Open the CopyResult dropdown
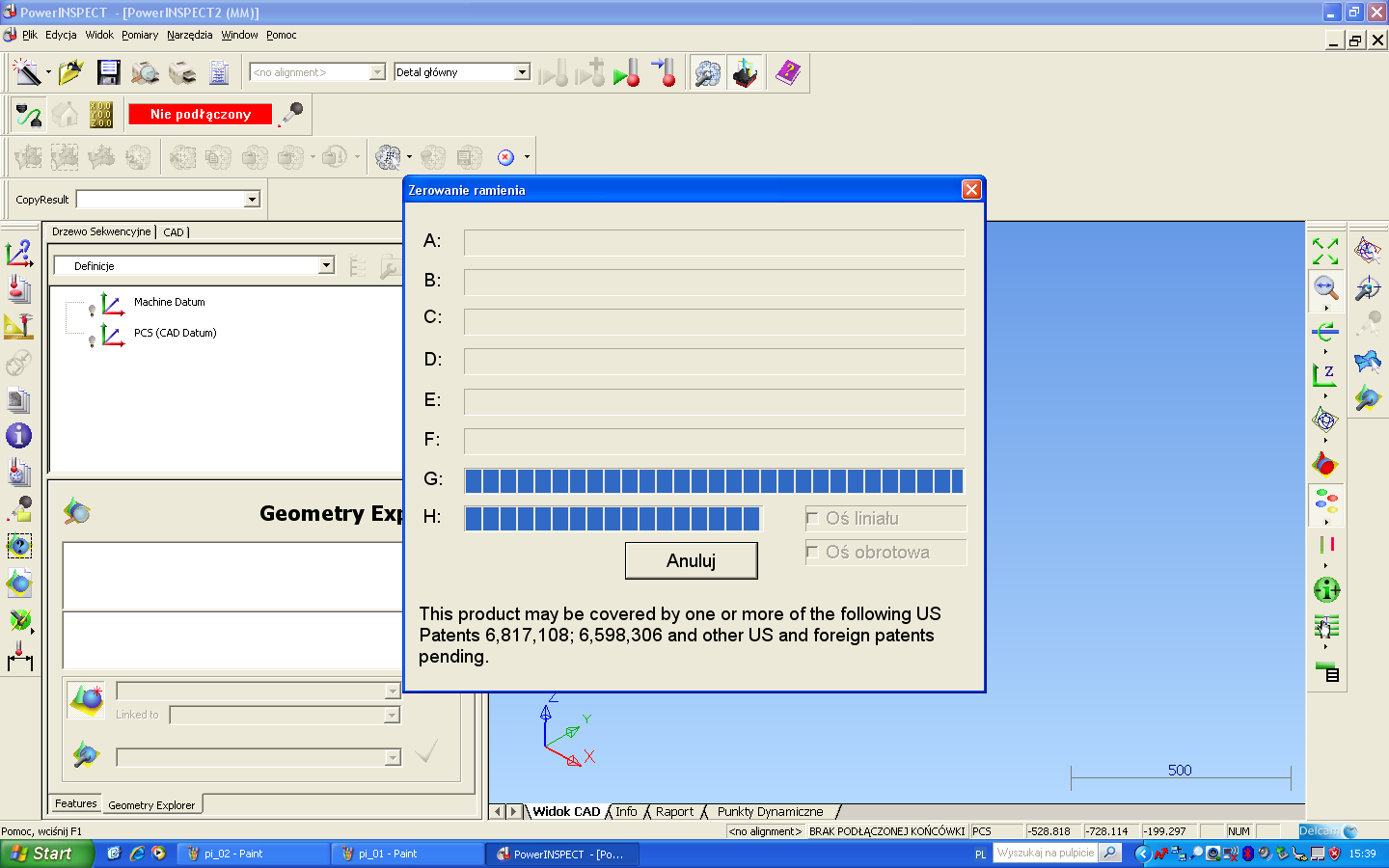The width and height of the screenshot is (1389, 868). coord(252,200)
